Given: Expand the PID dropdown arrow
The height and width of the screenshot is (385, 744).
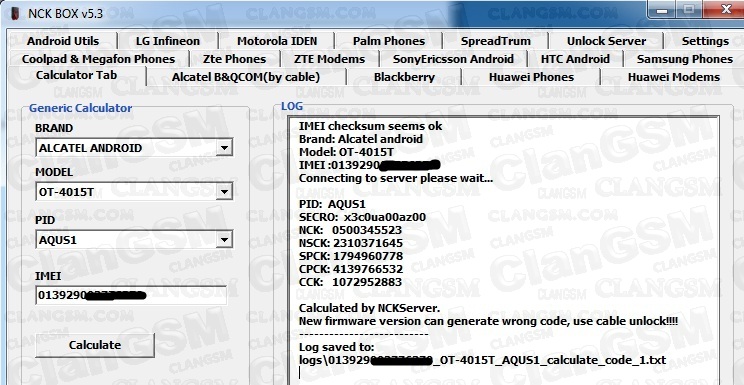Looking at the screenshot, I should tap(223, 240).
